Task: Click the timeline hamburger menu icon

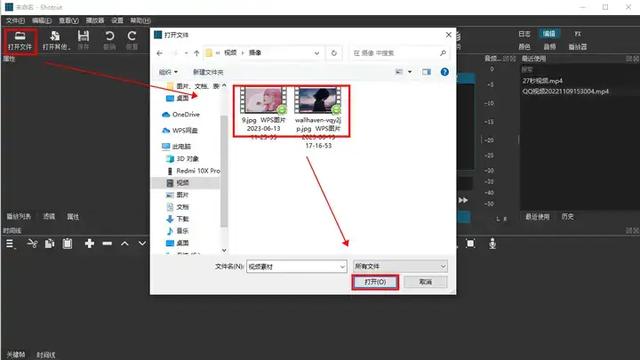Action: (x=11, y=244)
